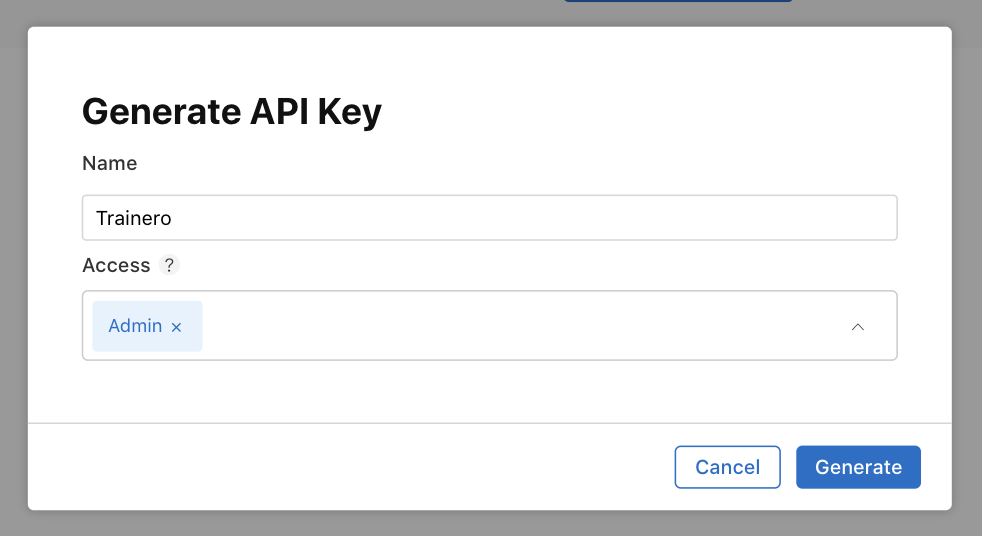Remove the Admin tag with its x
Image resolution: width=982 pixels, height=536 pixels.
tap(177, 327)
